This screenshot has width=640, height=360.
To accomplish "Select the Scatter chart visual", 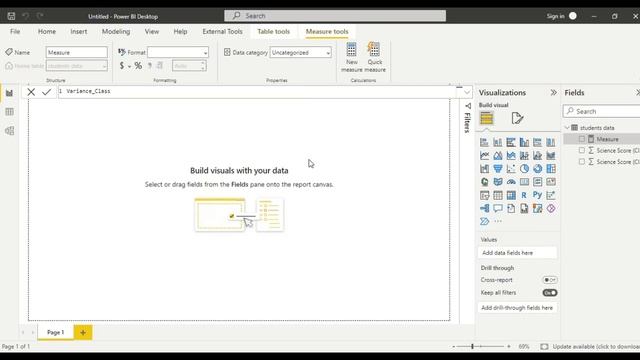I will (511, 169).
